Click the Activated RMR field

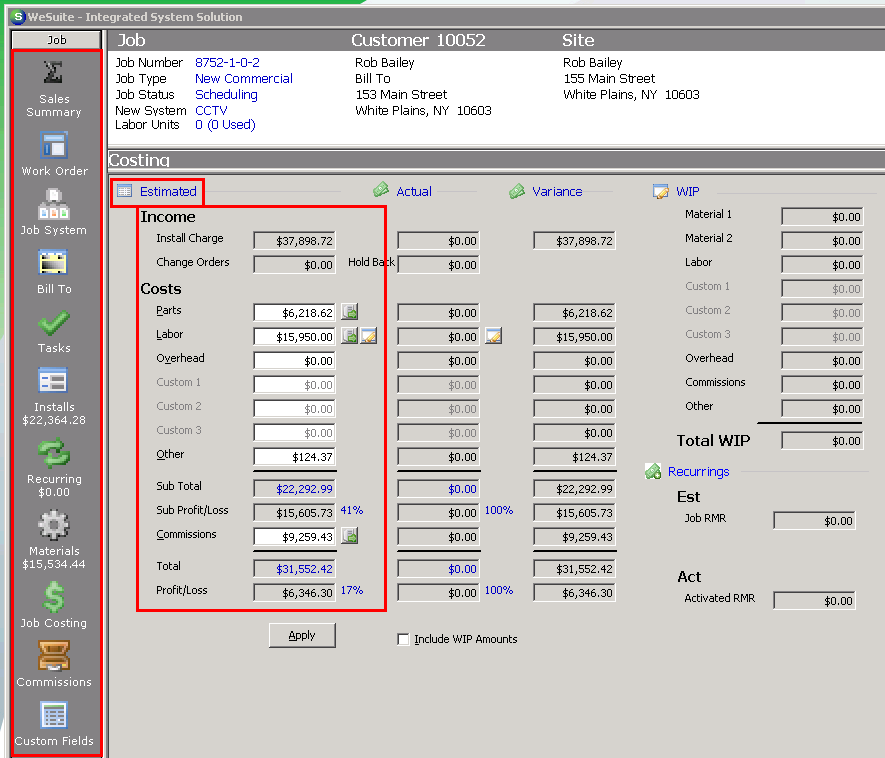(814, 601)
